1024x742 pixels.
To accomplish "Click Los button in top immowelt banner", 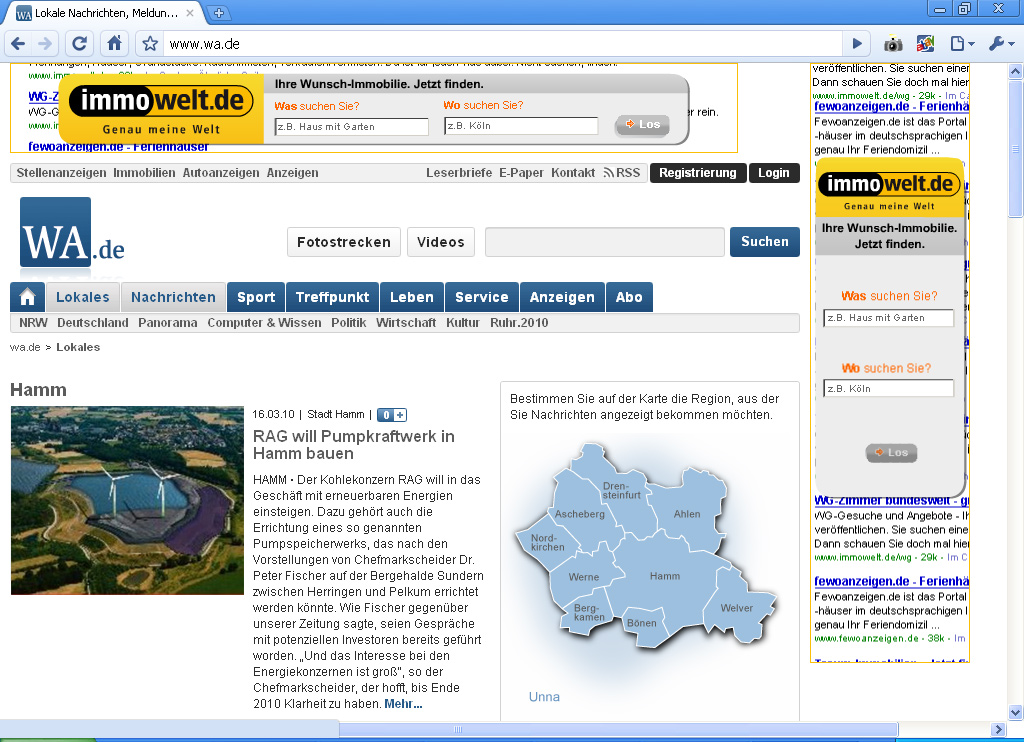I will [x=643, y=124].
